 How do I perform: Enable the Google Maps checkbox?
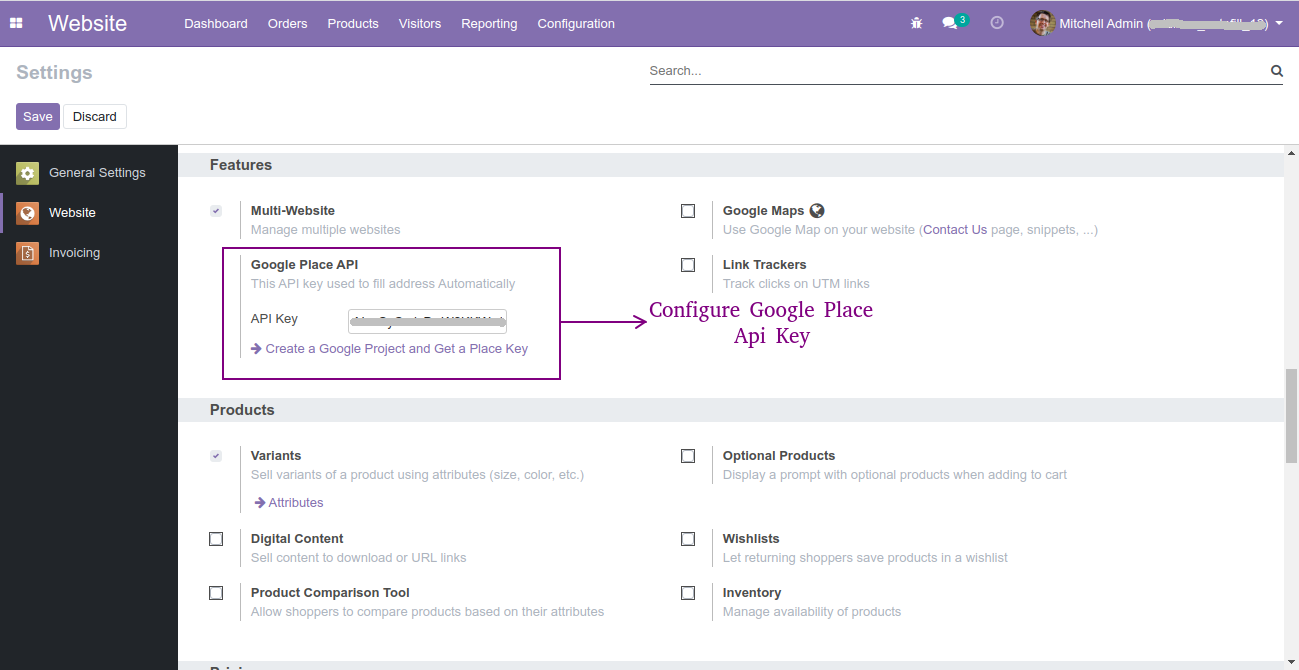(x=688, y=211)
